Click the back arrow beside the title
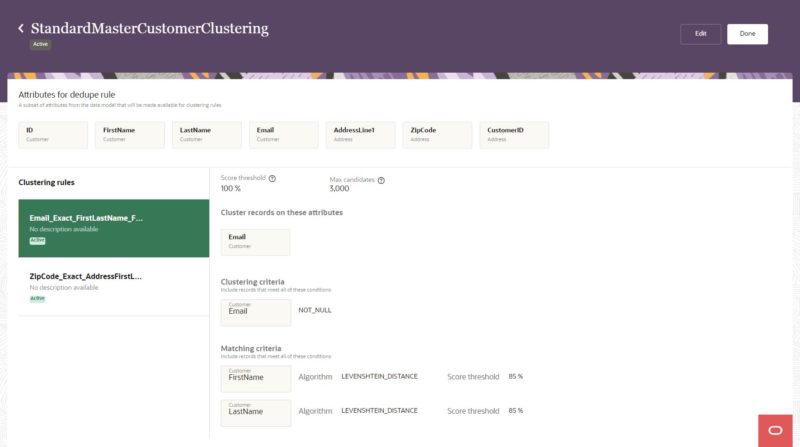The height and width of the screenshot is (447, 800). point(21,28)
